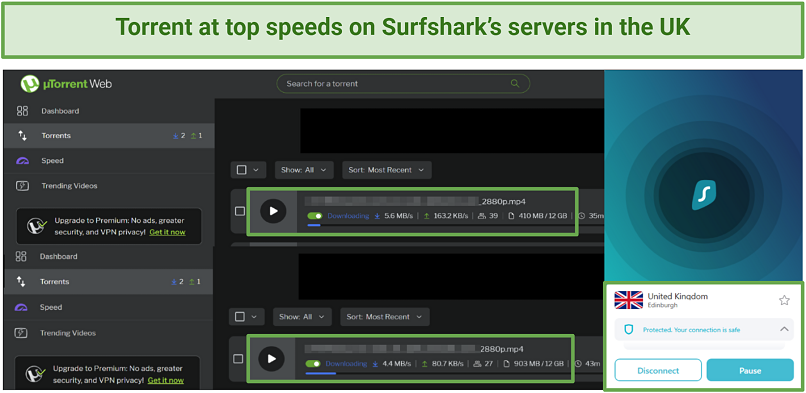
Task: Tick the select-all checkbox above the 4.4 MB/s torrent
Action: pyautogui.click(x=240, y=316)
